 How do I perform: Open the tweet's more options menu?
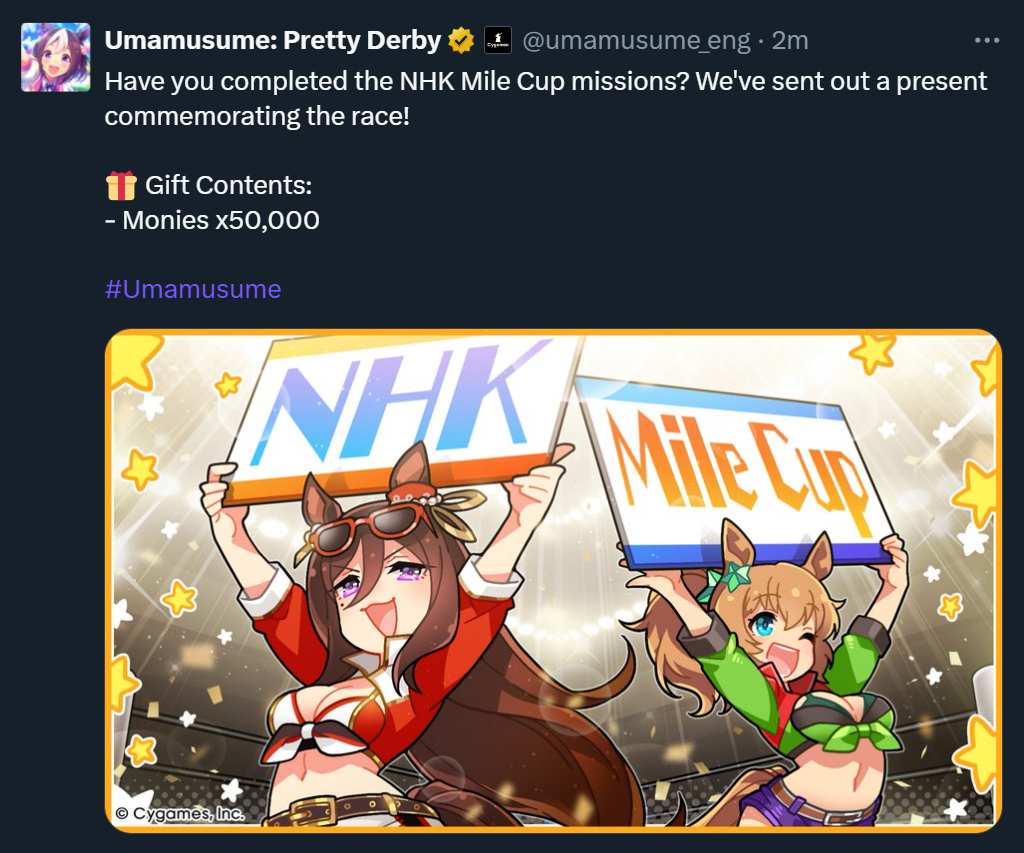point(986,41)
